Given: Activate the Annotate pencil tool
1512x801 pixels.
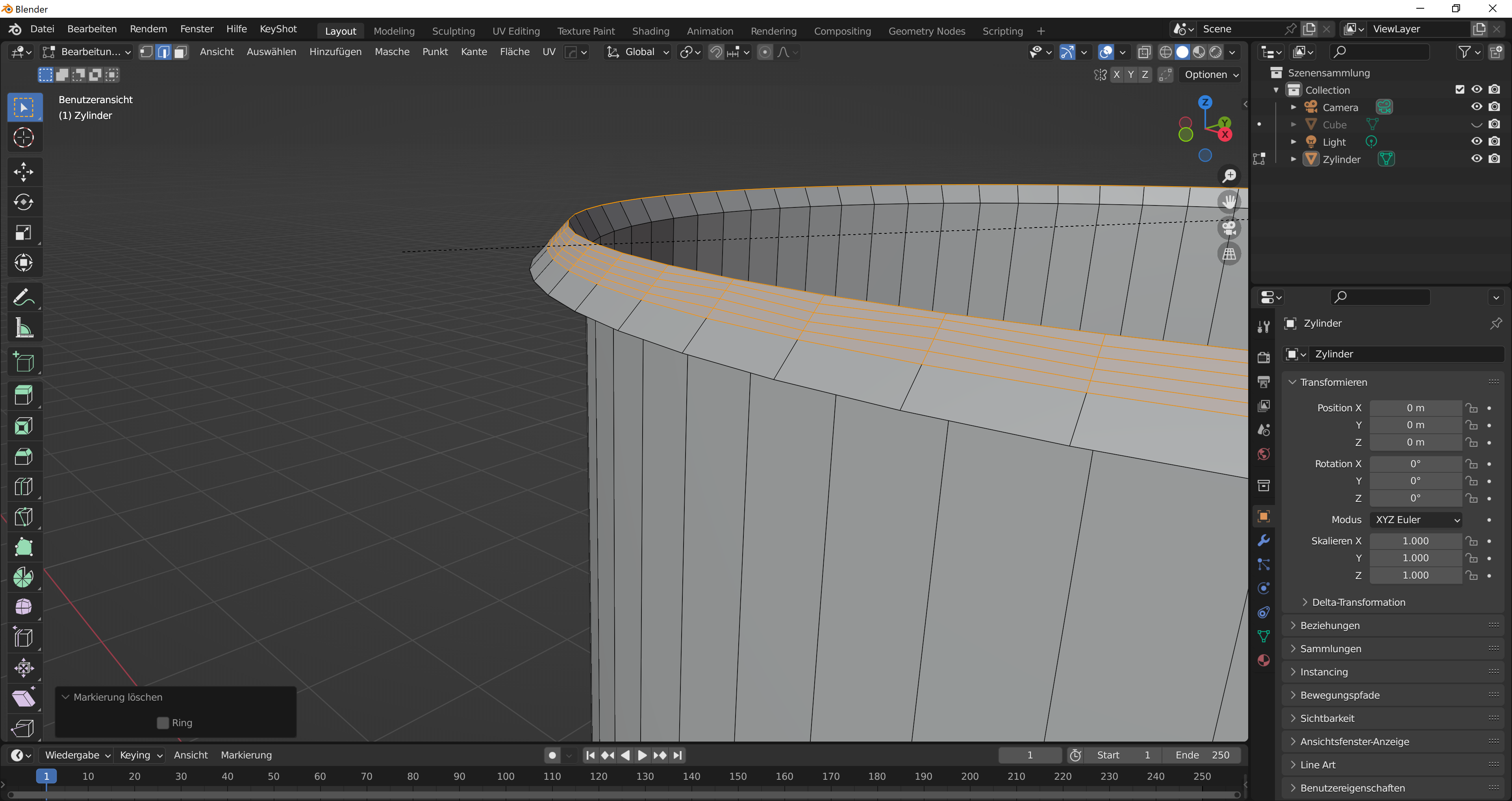Looking at the screenshot, I should 24,298.
